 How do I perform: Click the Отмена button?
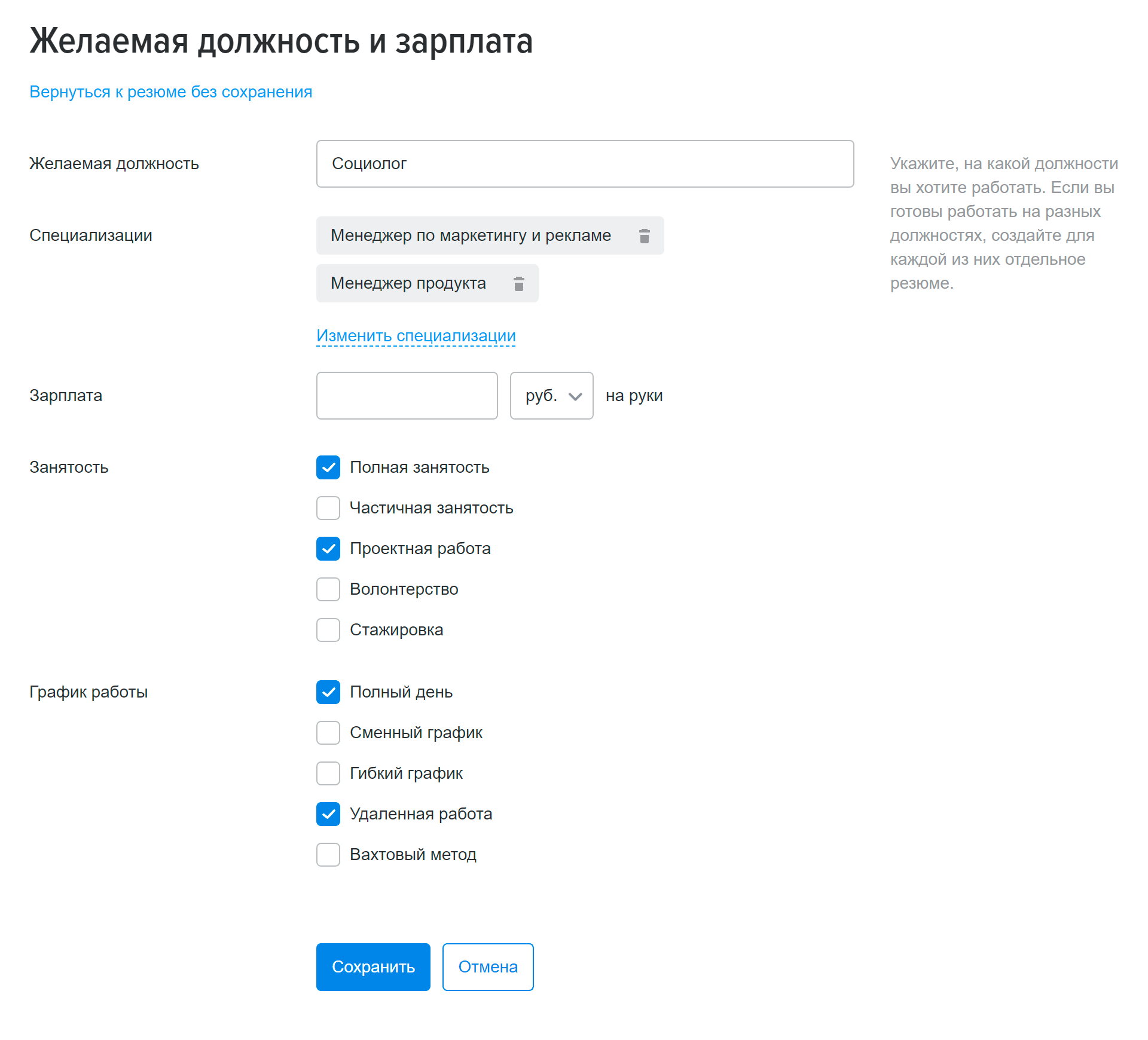tap(488, 967)
